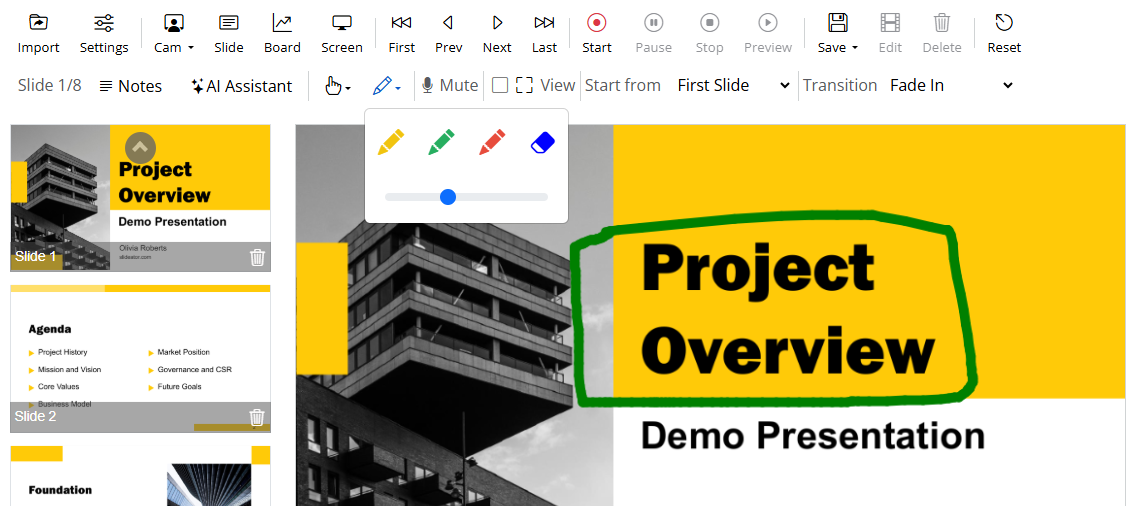The height and width of the screenshot is (506, 1137).
Task: Choose the green pen
Action: [442, 142]
